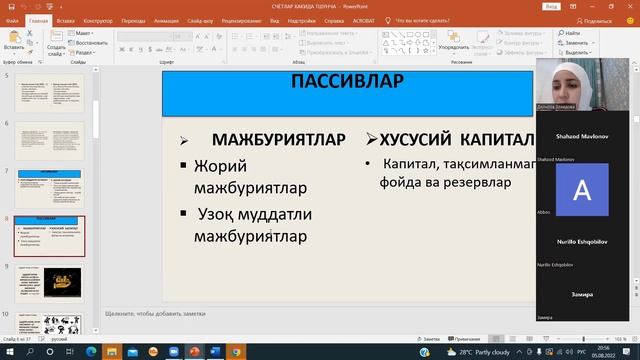Switch to Переходы (Transitions) tab
The width and height of the screenshot is (640, 360).
click(133, 20)
